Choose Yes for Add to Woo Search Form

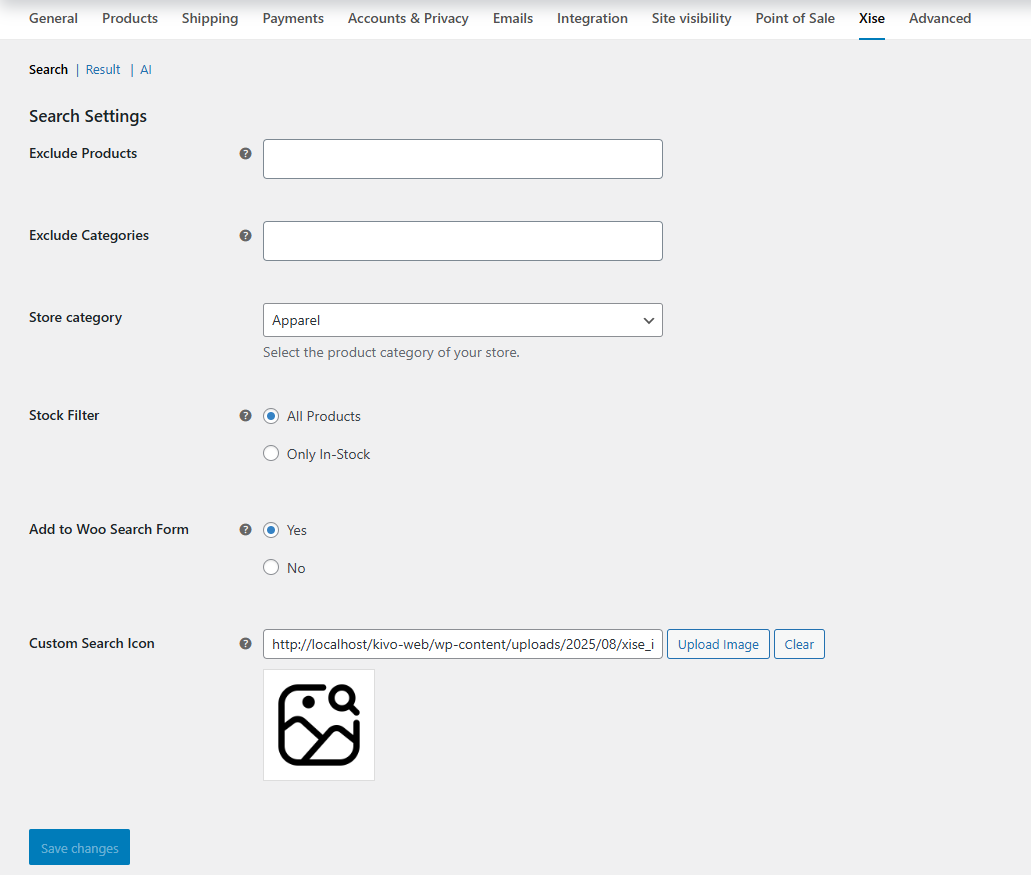(x=271, y=530)
